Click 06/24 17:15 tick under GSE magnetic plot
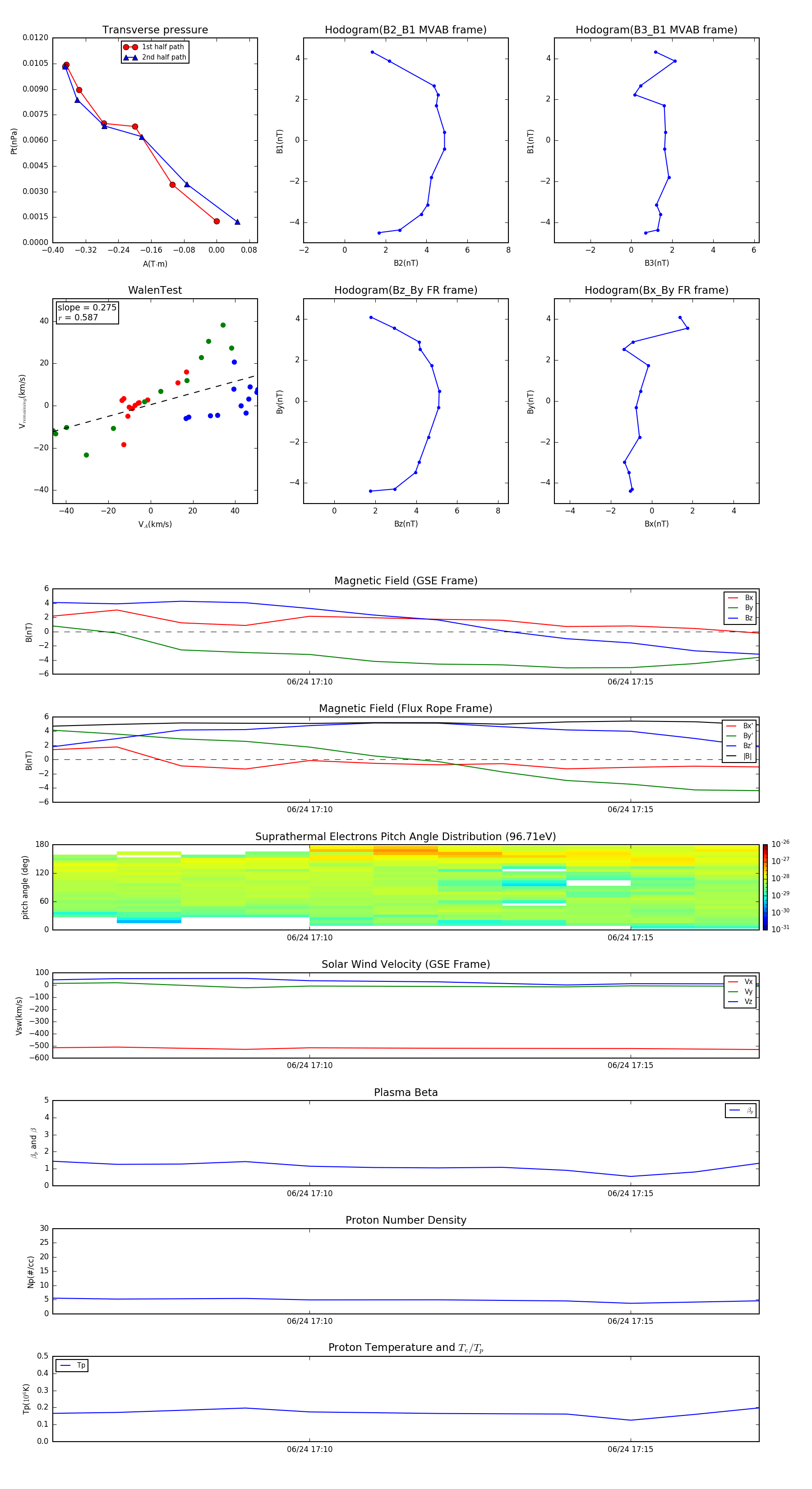 (x=631, y=682)
